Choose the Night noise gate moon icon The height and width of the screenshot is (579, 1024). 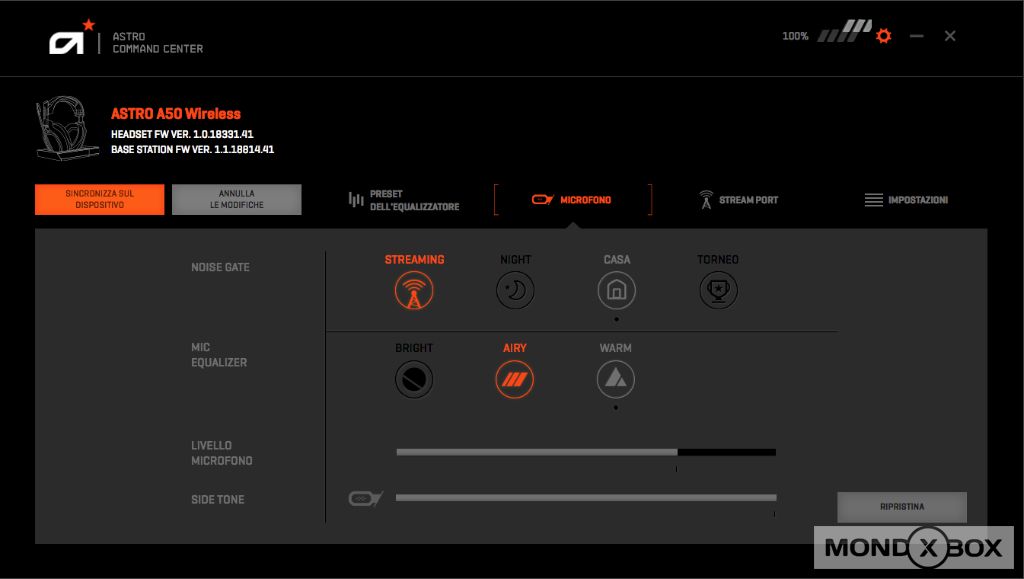pyautogui.click(x=516, y=291)
